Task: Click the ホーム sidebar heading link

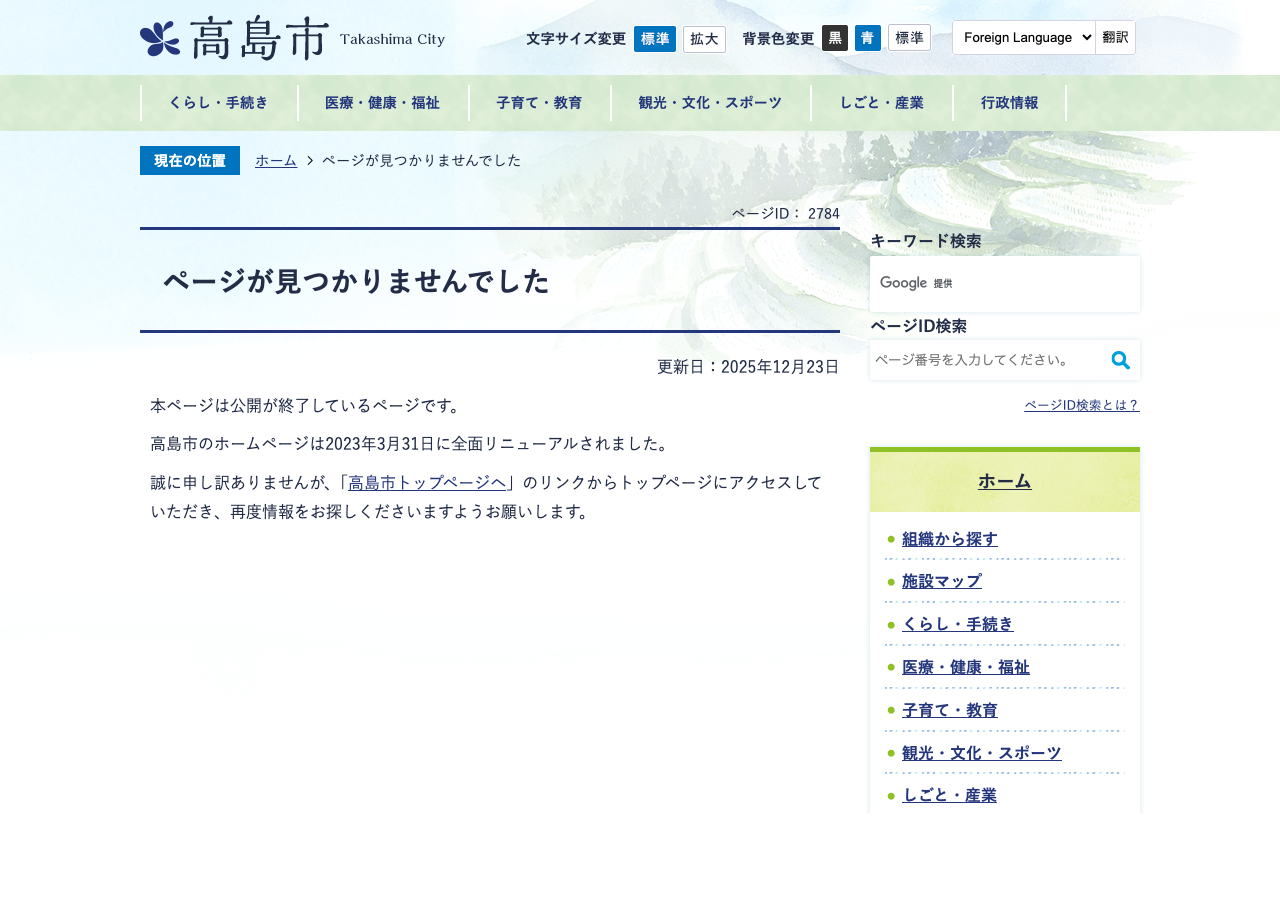Action: point(1005,481)
